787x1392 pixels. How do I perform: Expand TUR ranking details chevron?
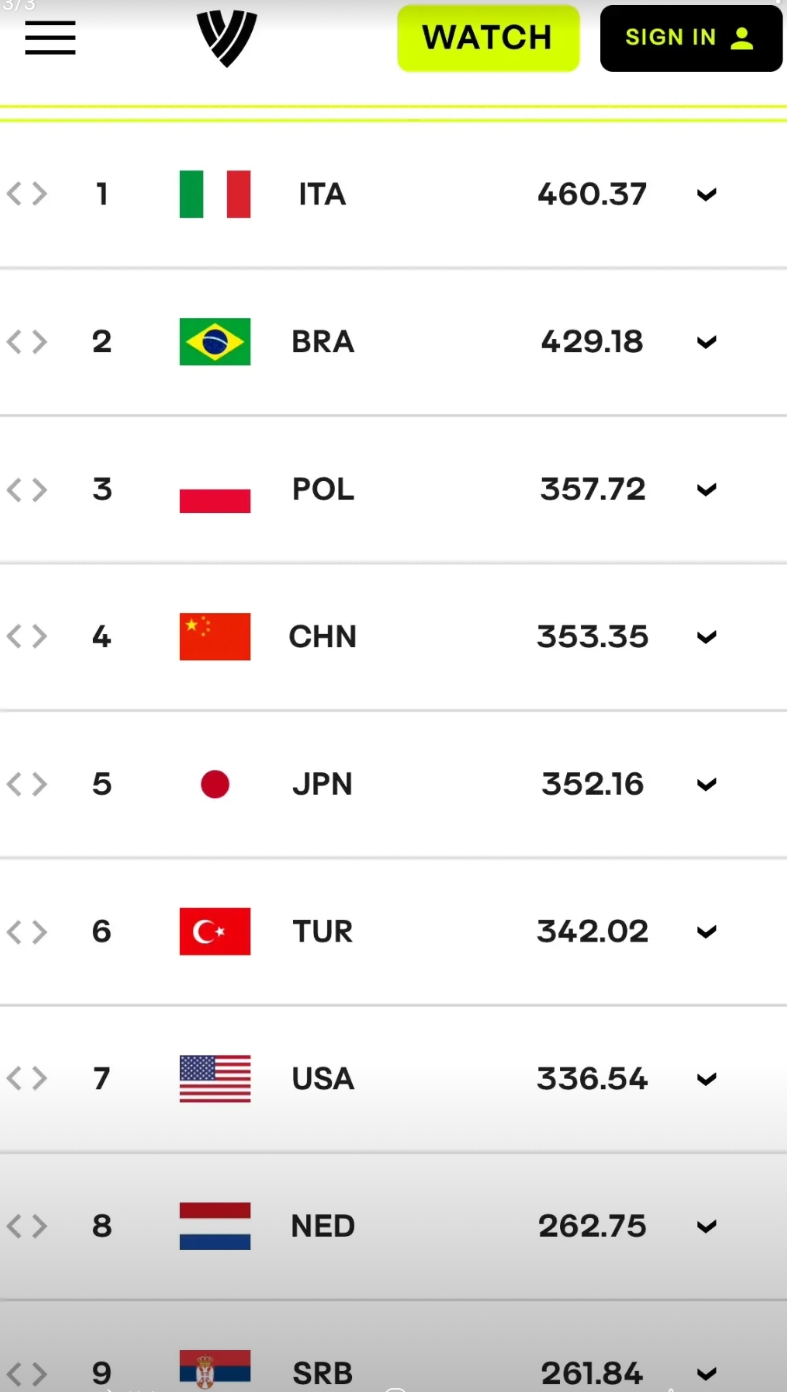click(x=707, y=932)
